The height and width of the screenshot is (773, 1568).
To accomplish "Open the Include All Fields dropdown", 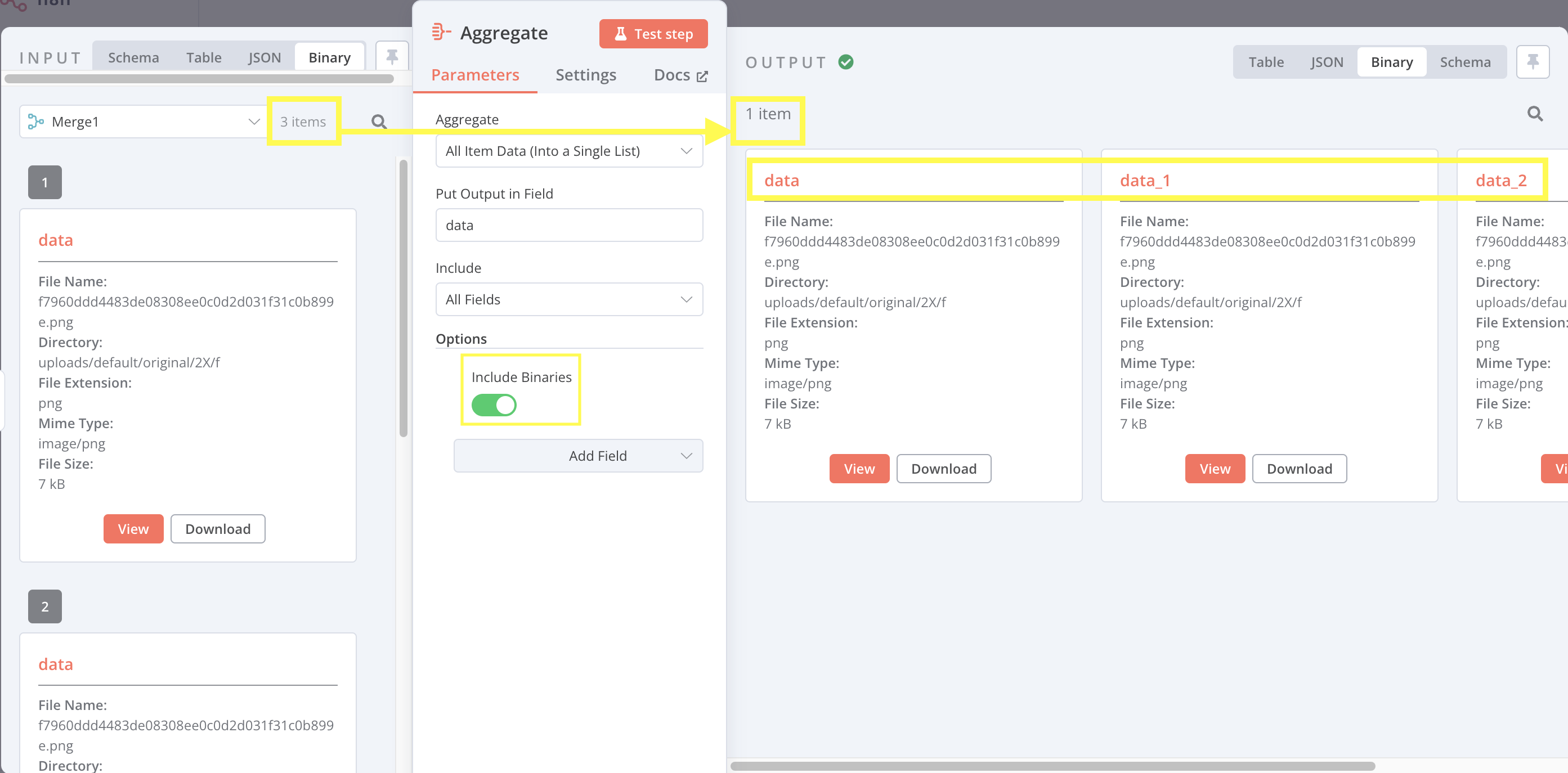I will point(568,299).
